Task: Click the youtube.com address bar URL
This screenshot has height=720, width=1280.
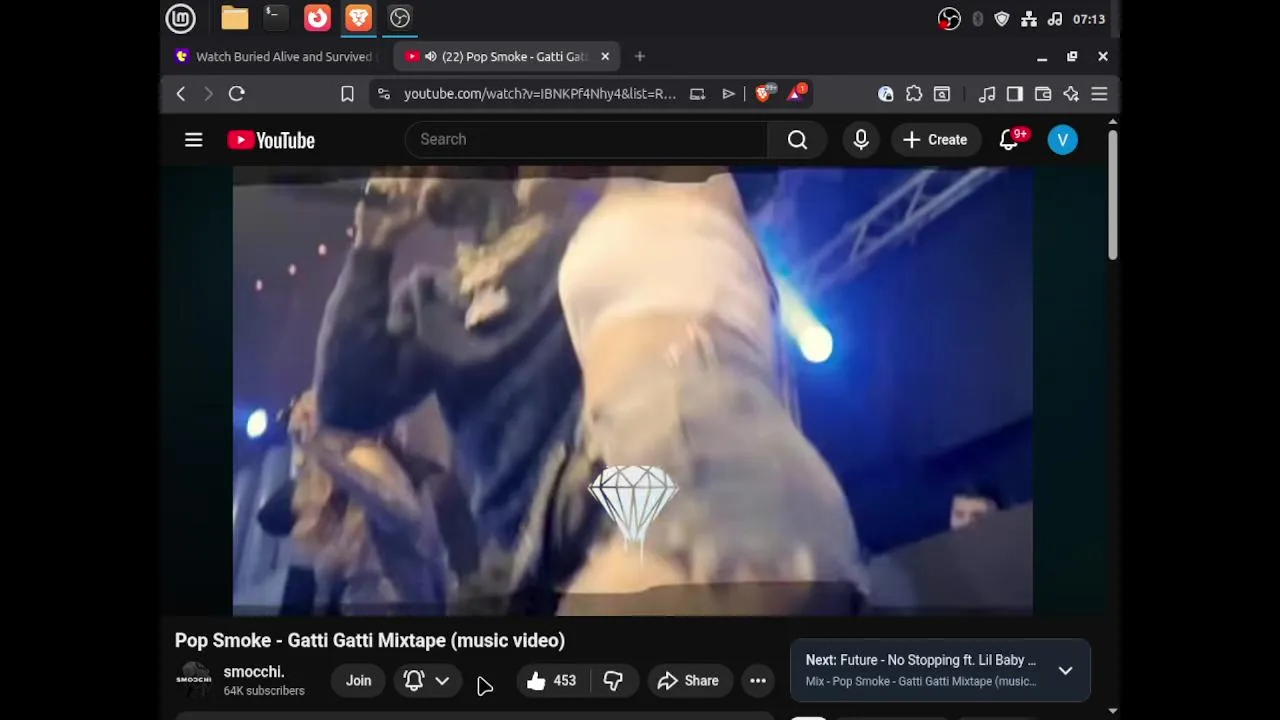Action: (540, 94)
